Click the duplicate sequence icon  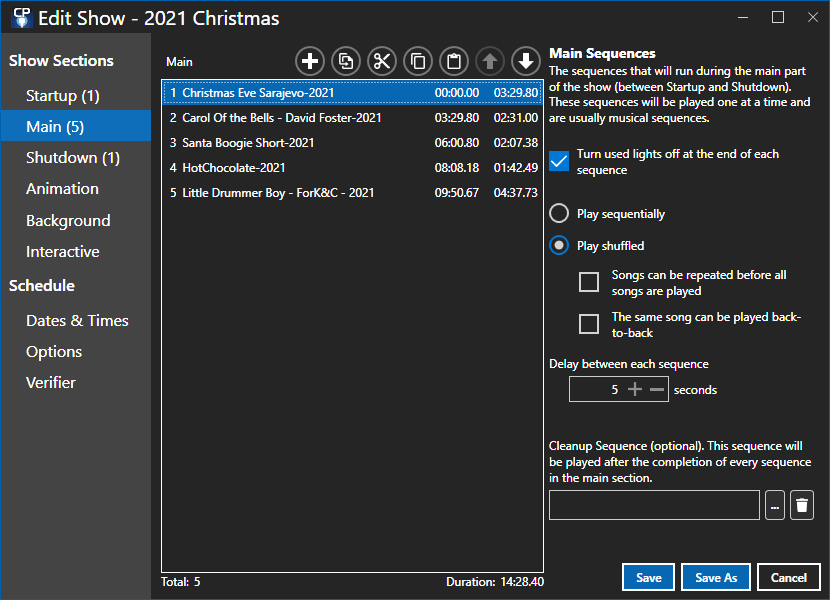(346, 61)
